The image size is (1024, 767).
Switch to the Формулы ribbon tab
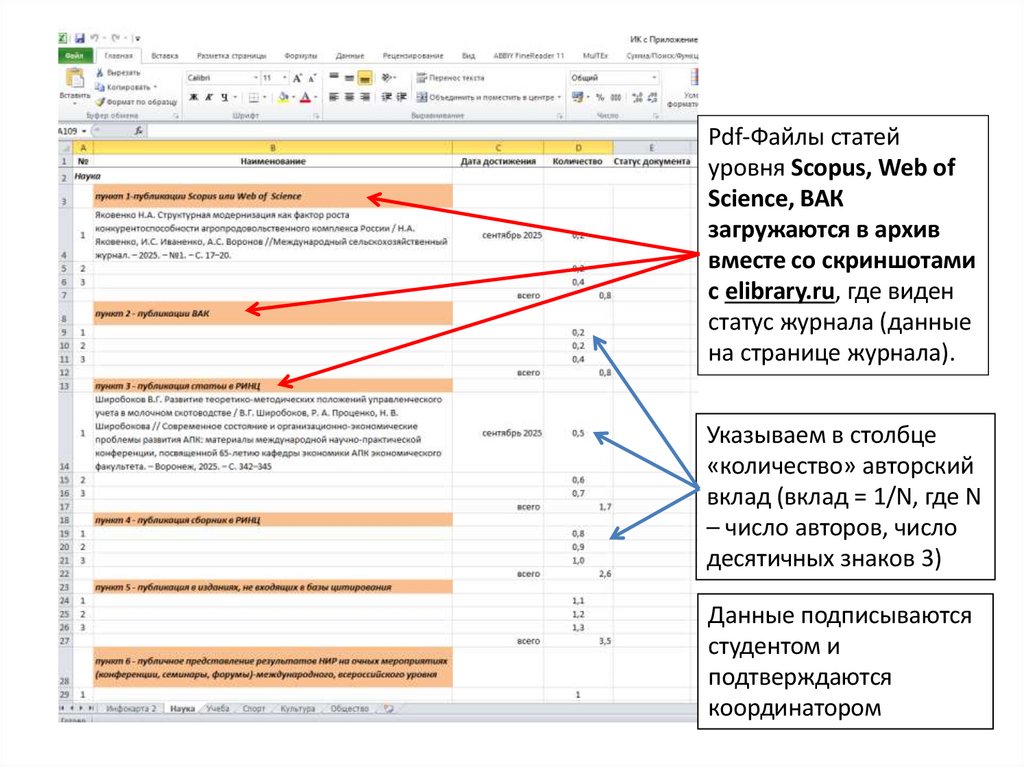pyautogui.click(x=300, y=56)
